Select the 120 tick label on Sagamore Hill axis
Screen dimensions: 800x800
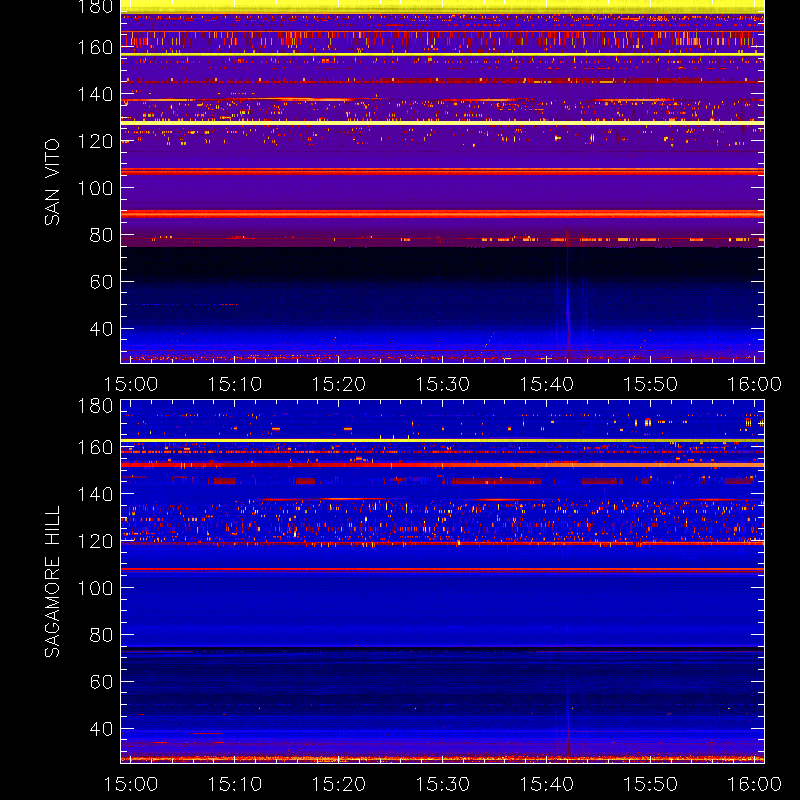tap(95, 541)
